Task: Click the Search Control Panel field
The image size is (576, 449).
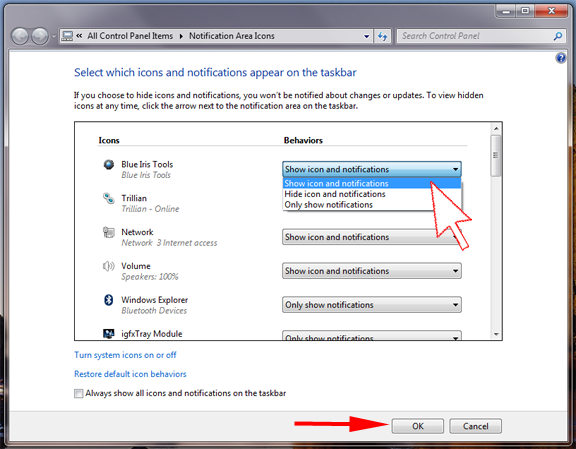Action: (476, 36)
